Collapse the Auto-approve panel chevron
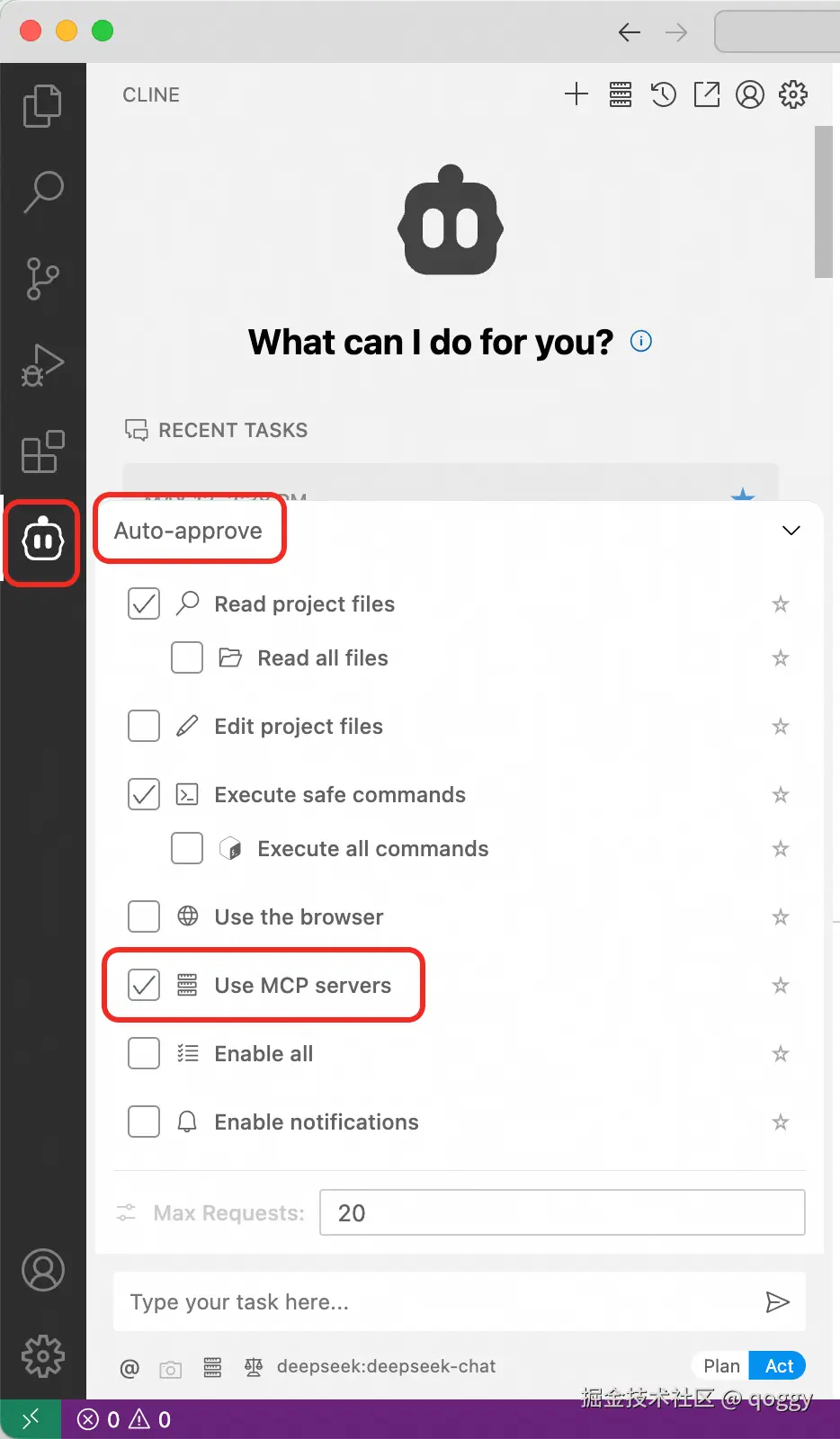The height and width of the screenshot is (1439, 840). click(791, 531)
